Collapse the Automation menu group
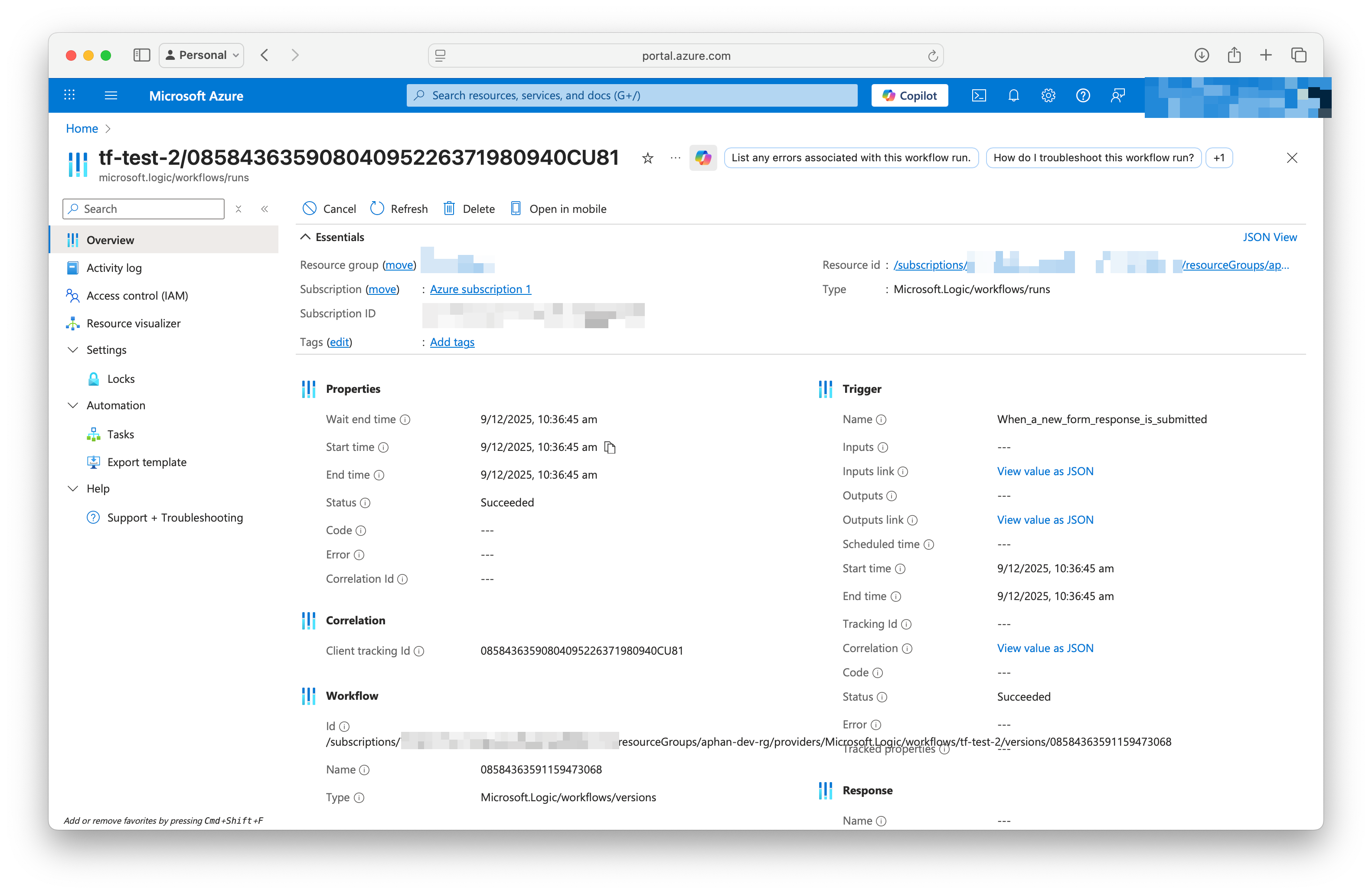 coord(73,405)
